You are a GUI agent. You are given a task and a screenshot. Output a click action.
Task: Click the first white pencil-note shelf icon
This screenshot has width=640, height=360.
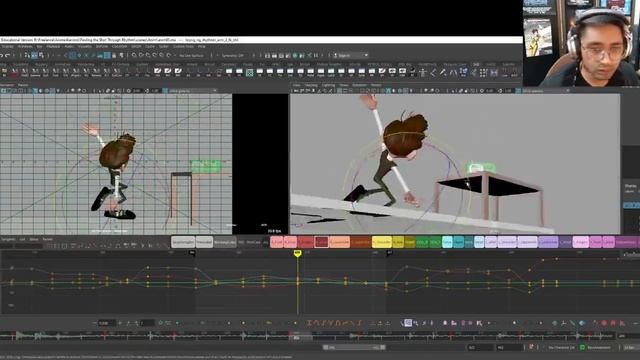[x=158, y=73]
